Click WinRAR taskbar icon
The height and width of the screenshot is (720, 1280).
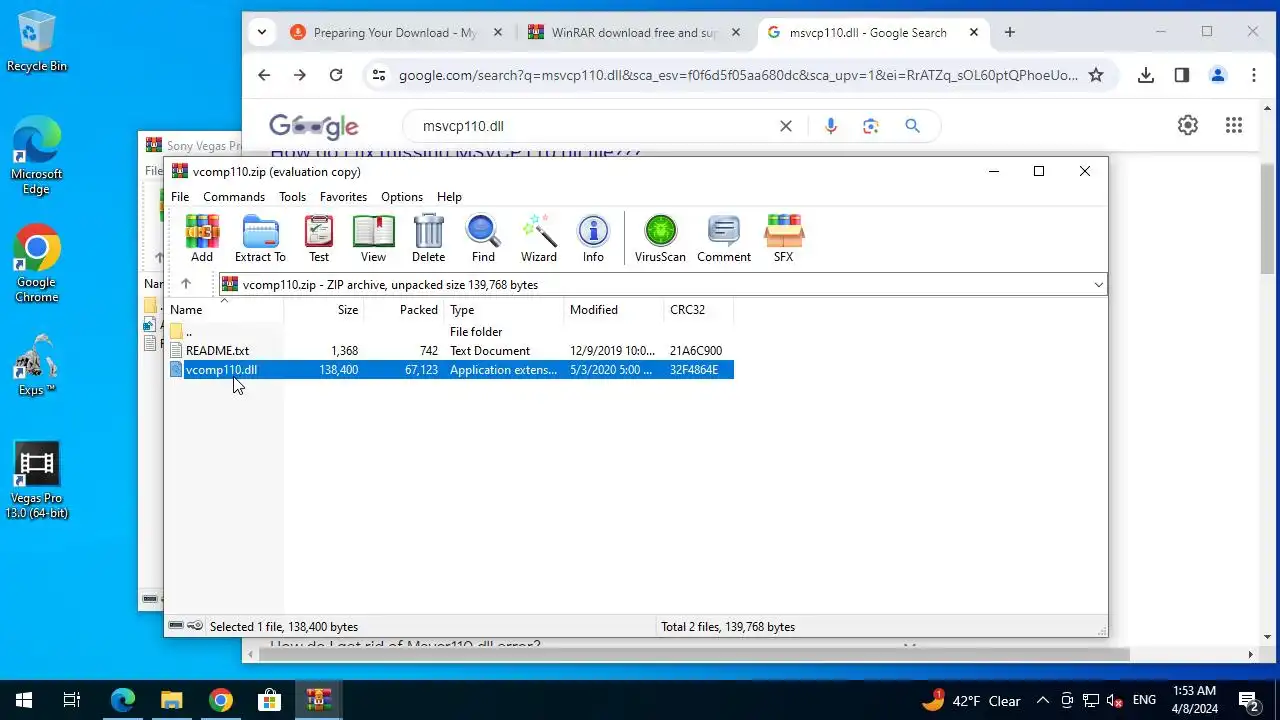point(319,700)
